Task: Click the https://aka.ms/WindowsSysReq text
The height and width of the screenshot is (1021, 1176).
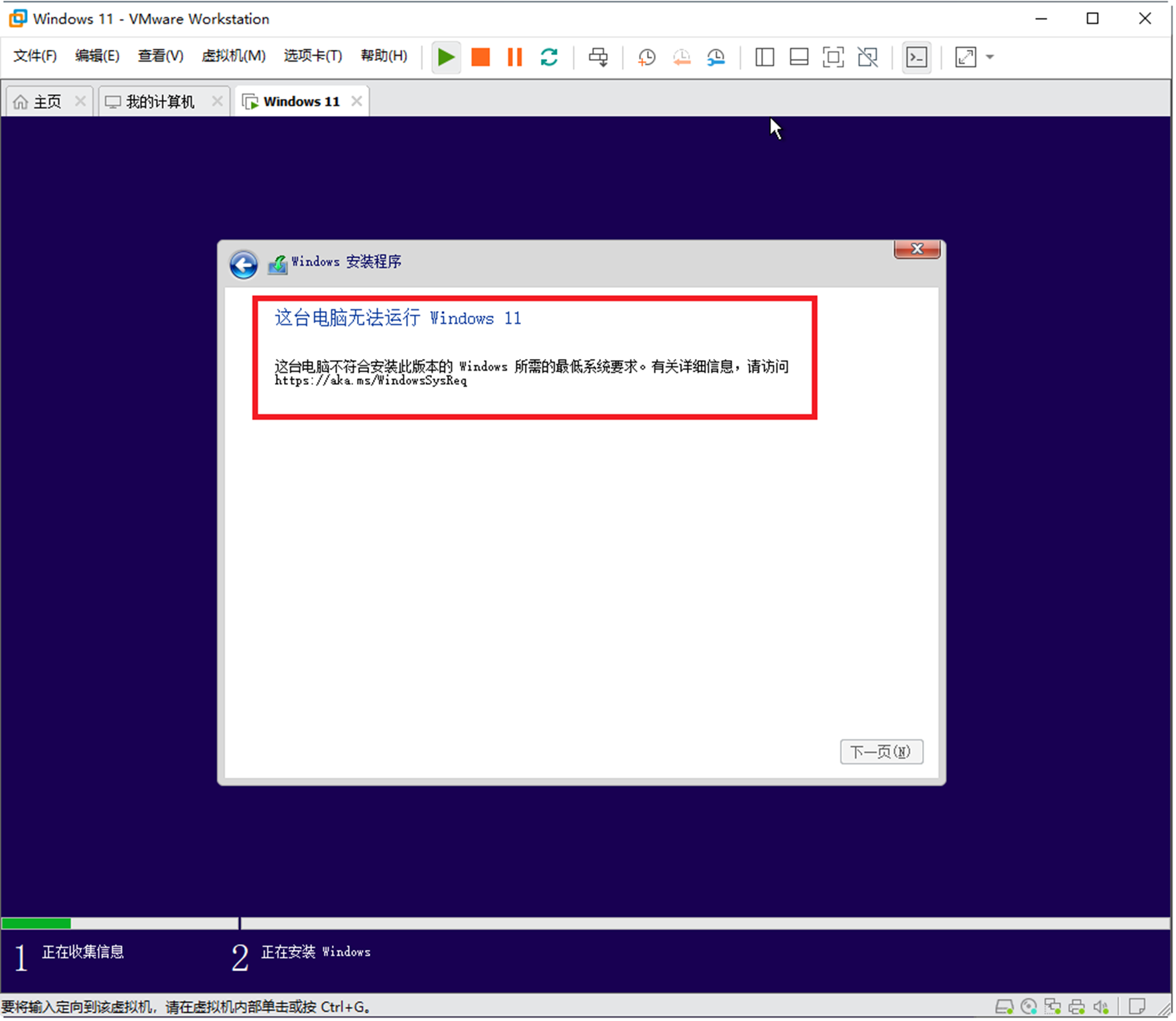Action: pos(371,381)
